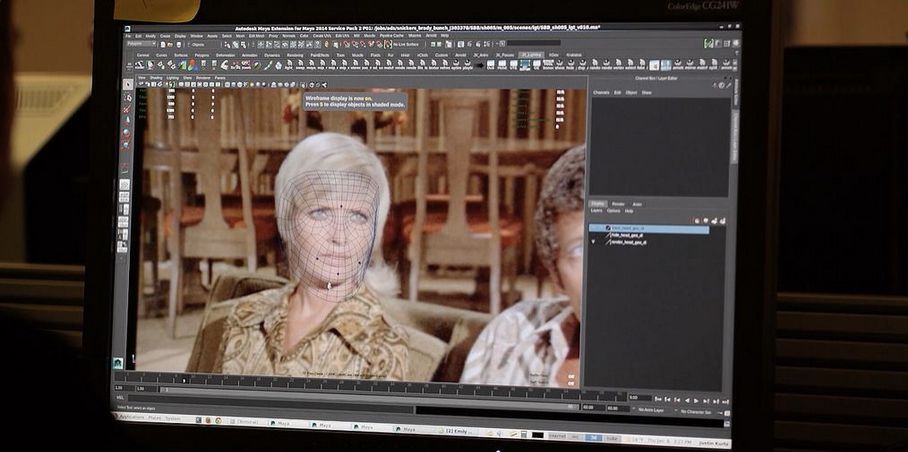Open the Applications menu in OS panel

click(132, 417)
